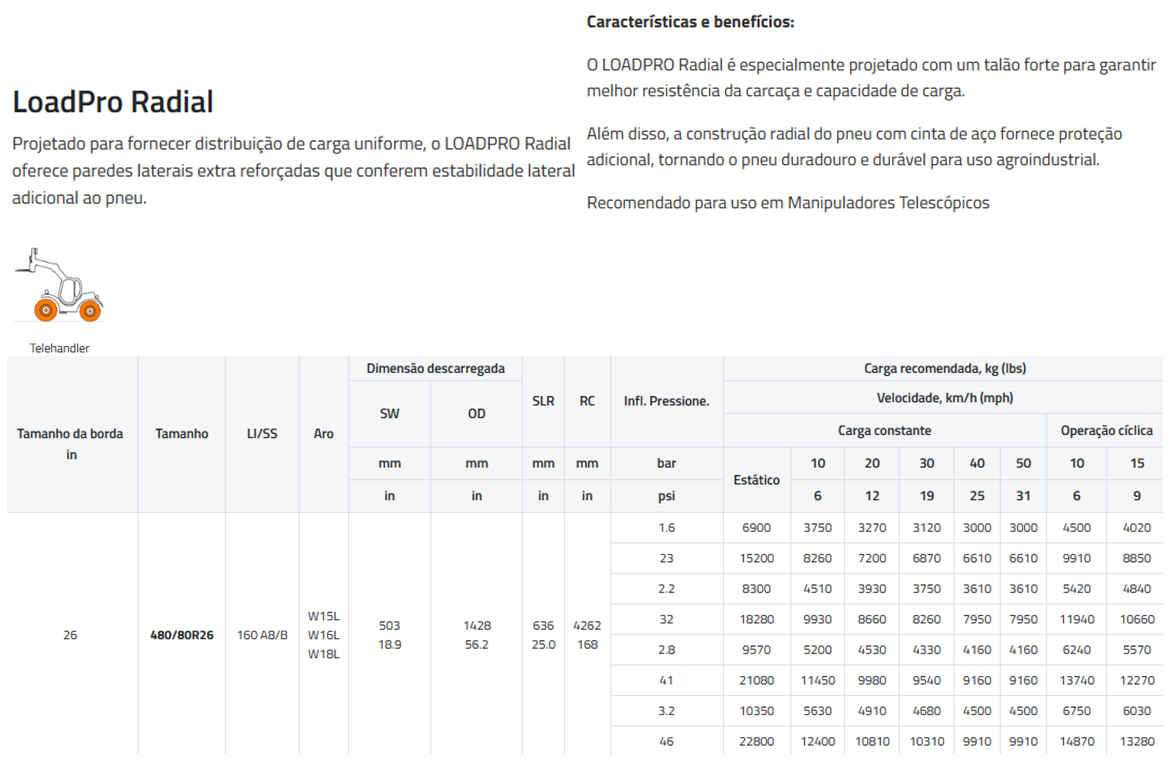Click the load value '5630'
This screenshot has width=1173, height=767.
818,711
